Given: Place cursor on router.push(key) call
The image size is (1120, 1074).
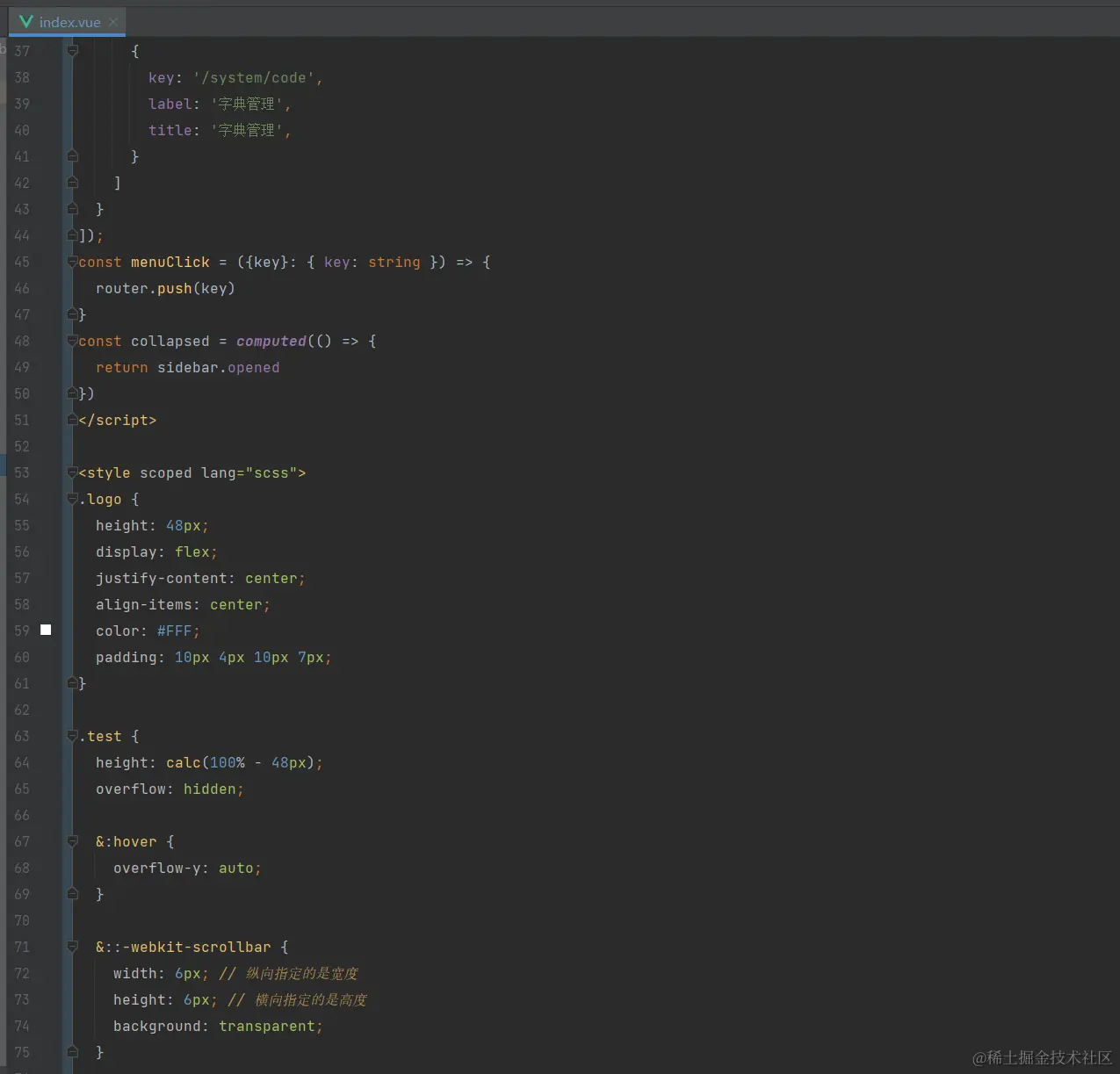Looking at the screenshot, I should pyautogui.click(x=165, y=288).
